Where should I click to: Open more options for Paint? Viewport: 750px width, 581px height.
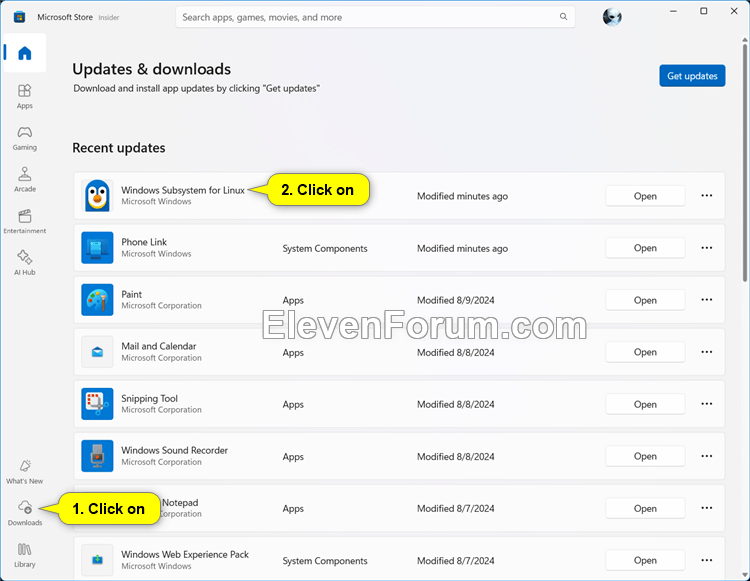click(706, 300)
